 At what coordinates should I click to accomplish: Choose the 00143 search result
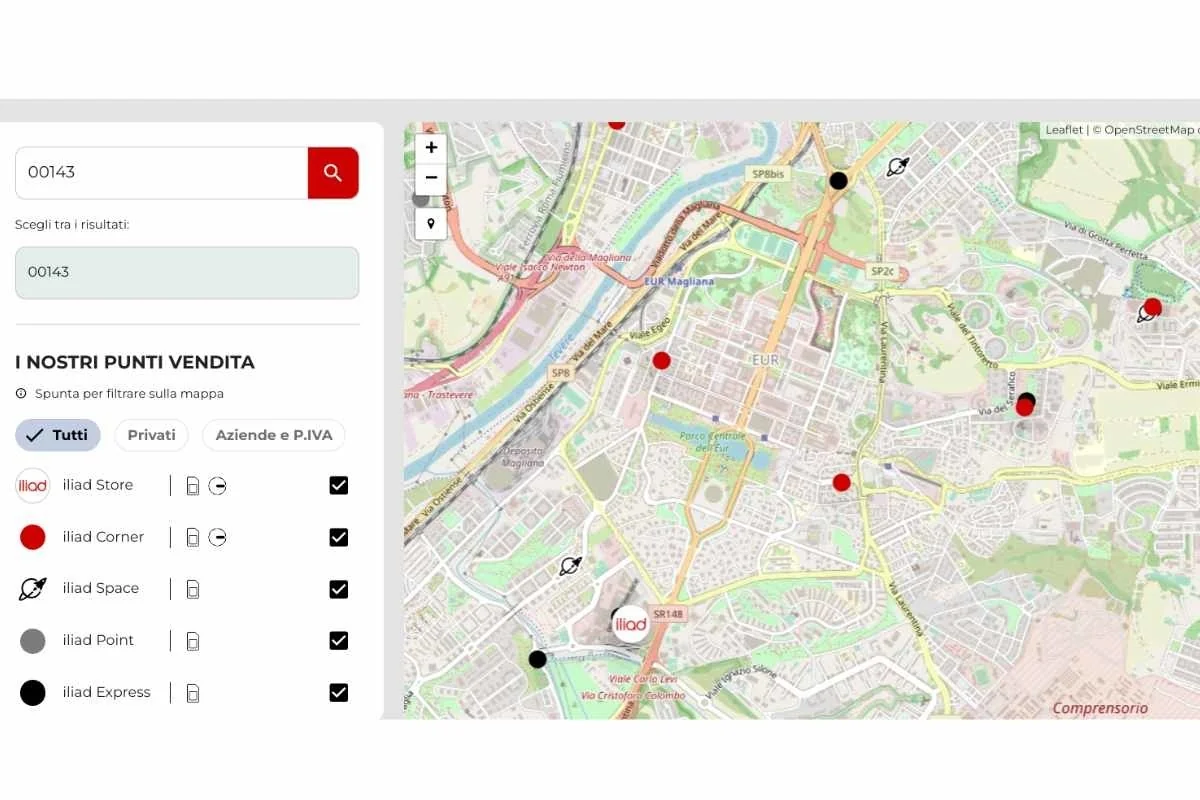pyautogui.click(x=187, y=273)
